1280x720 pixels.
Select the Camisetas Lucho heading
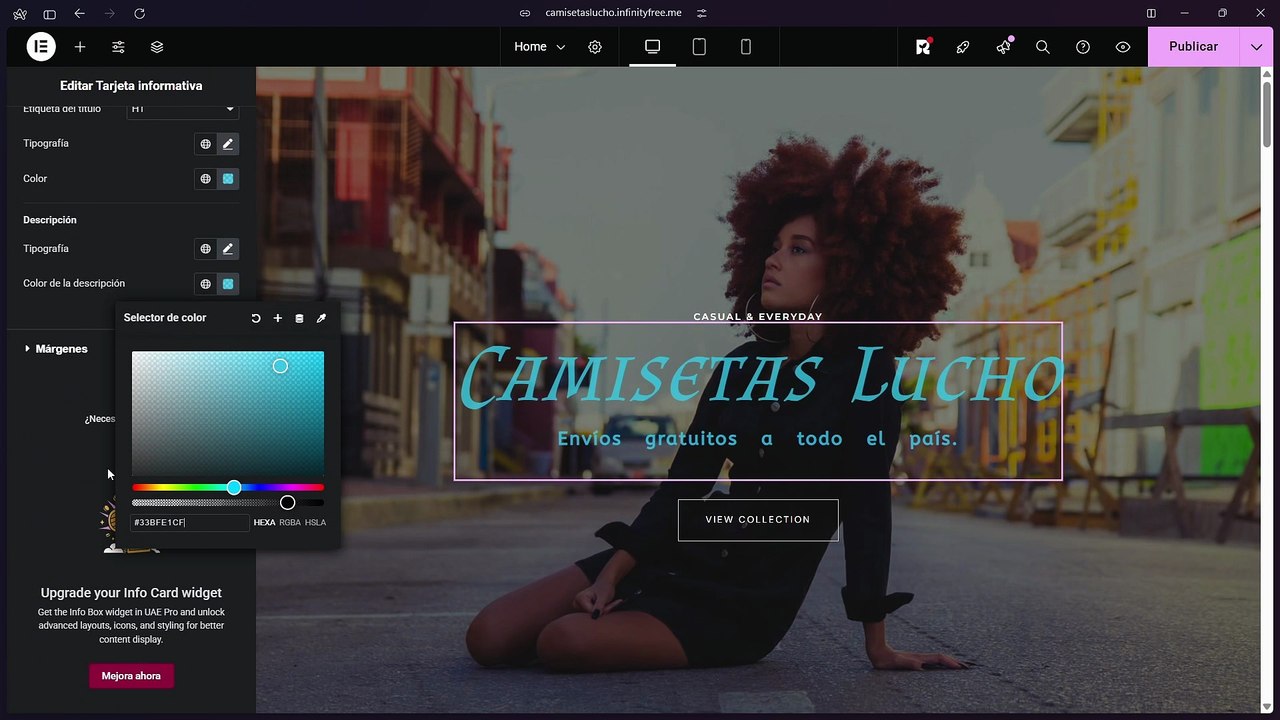(x=760, y=377)
